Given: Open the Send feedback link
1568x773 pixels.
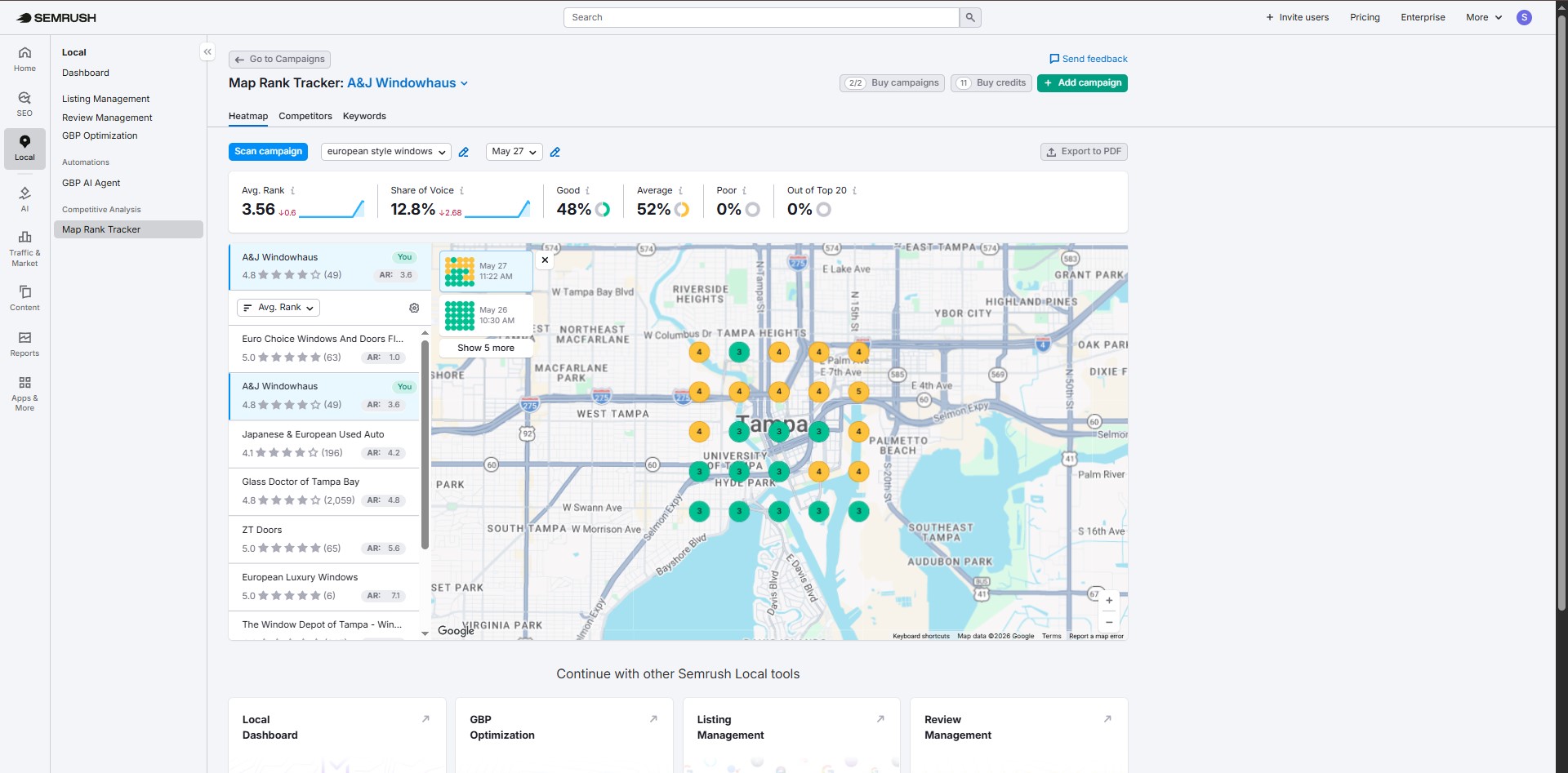Looking at the screenshot, I should point(1088,59).
